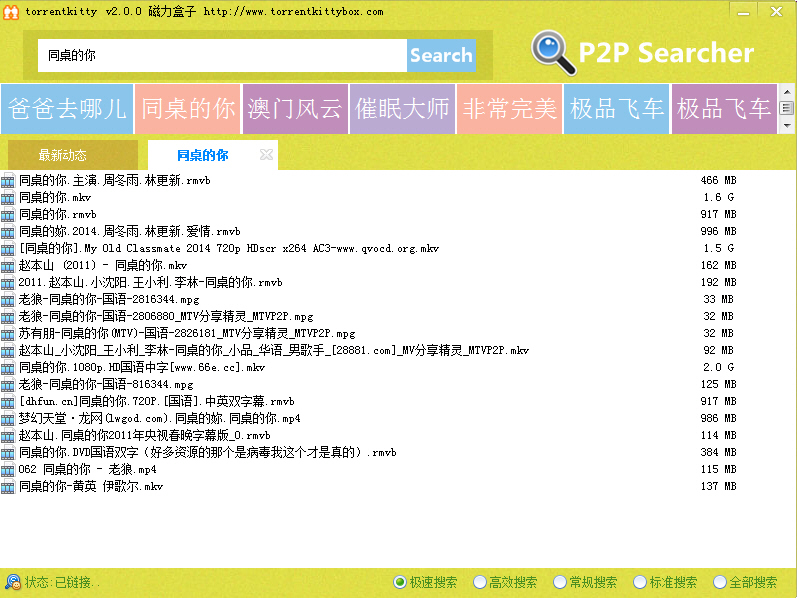
Task: Click video file icon for 同桌的你.mkv 1.6 G
Action: pos(9,198)
